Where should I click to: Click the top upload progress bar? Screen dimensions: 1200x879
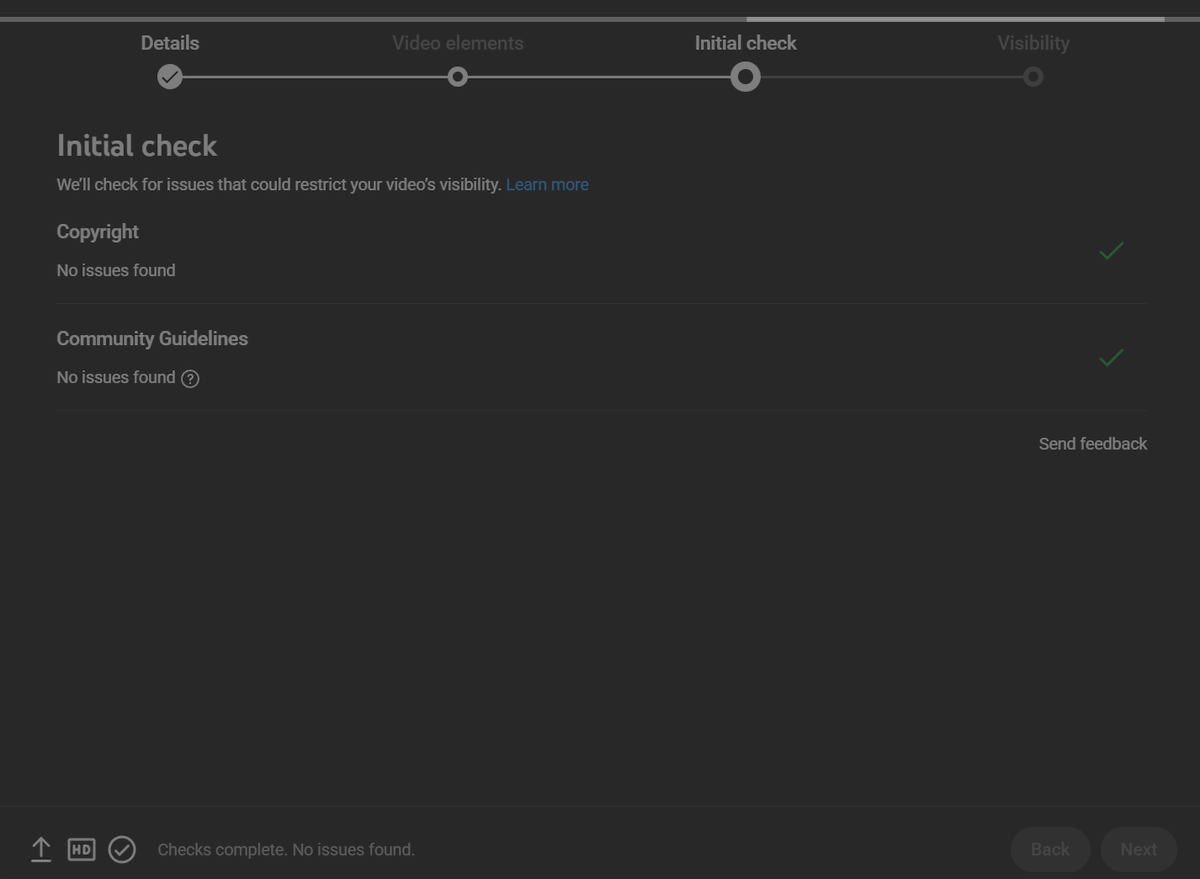600,19
